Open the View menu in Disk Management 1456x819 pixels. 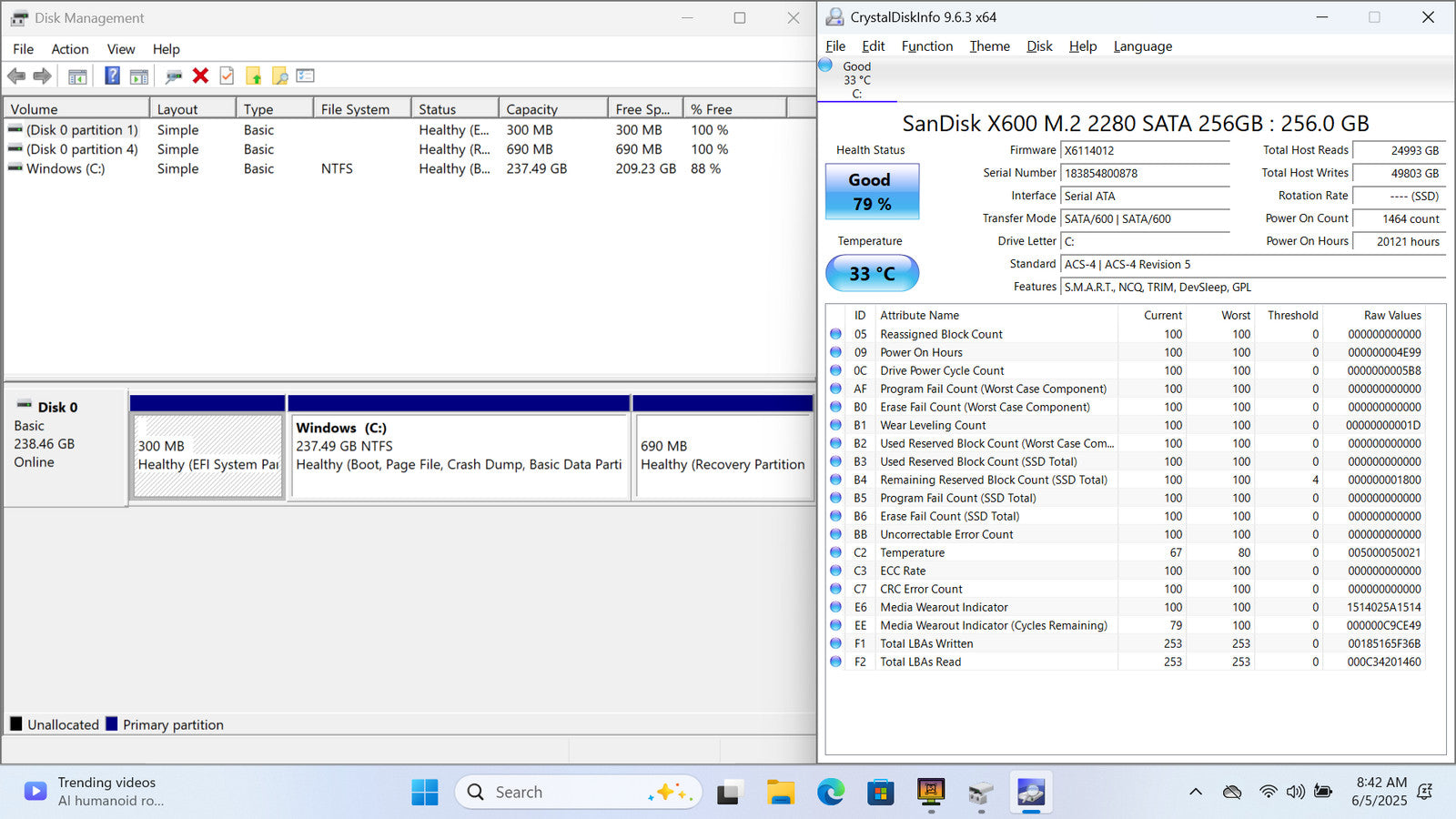point(121,49)
